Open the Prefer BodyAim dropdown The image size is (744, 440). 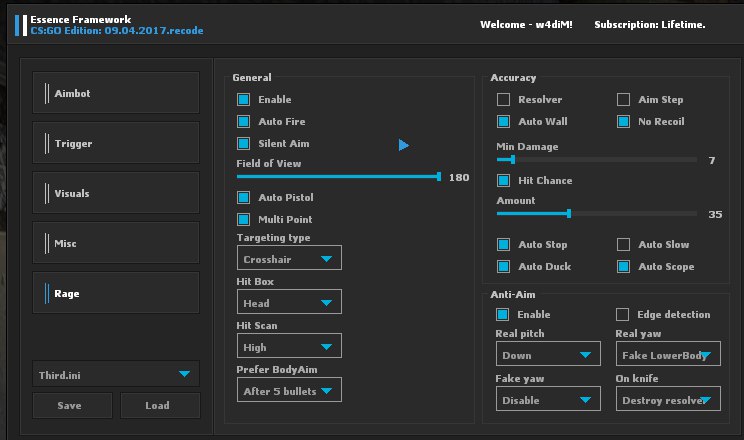pos(289,391)
